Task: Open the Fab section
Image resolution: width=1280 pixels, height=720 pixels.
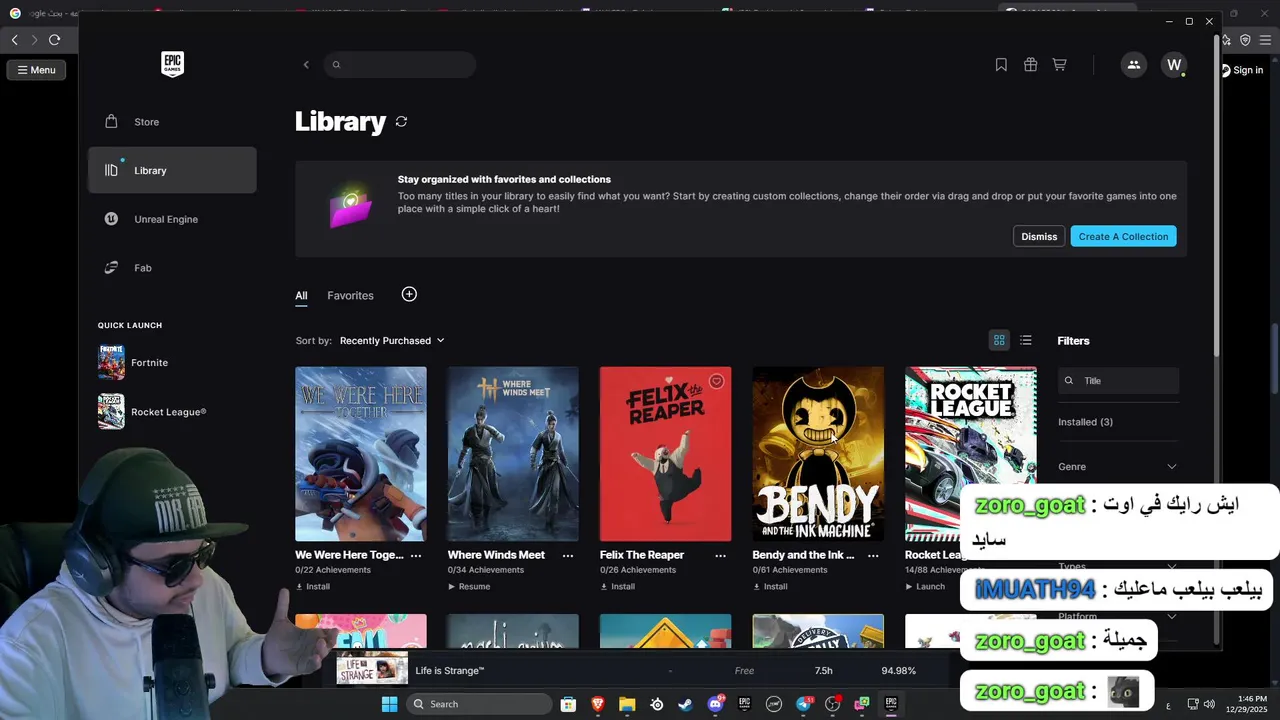Action: [x=172, y=268]
